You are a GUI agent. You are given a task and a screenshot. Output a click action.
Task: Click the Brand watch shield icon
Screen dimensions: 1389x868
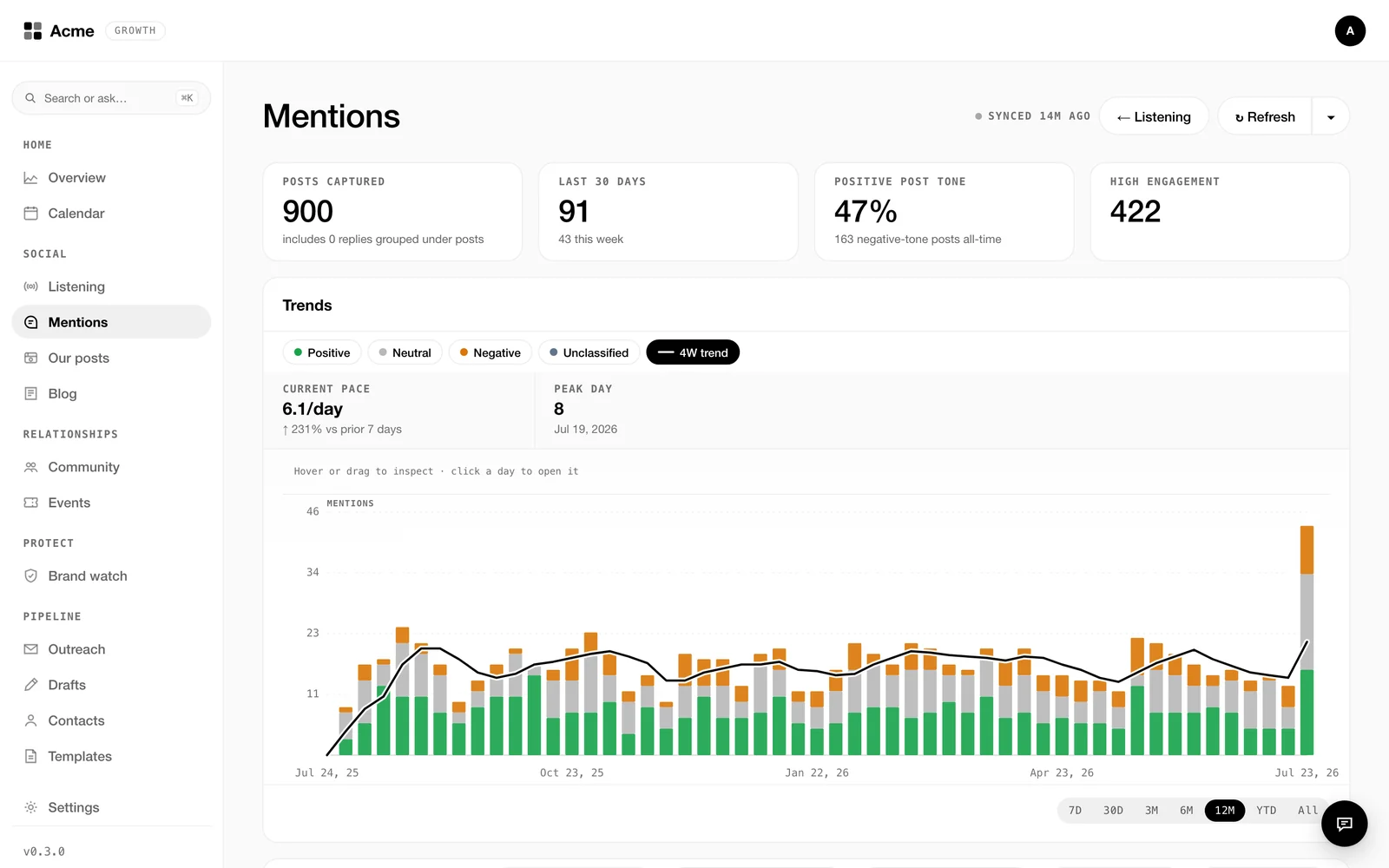coord(30,575)
